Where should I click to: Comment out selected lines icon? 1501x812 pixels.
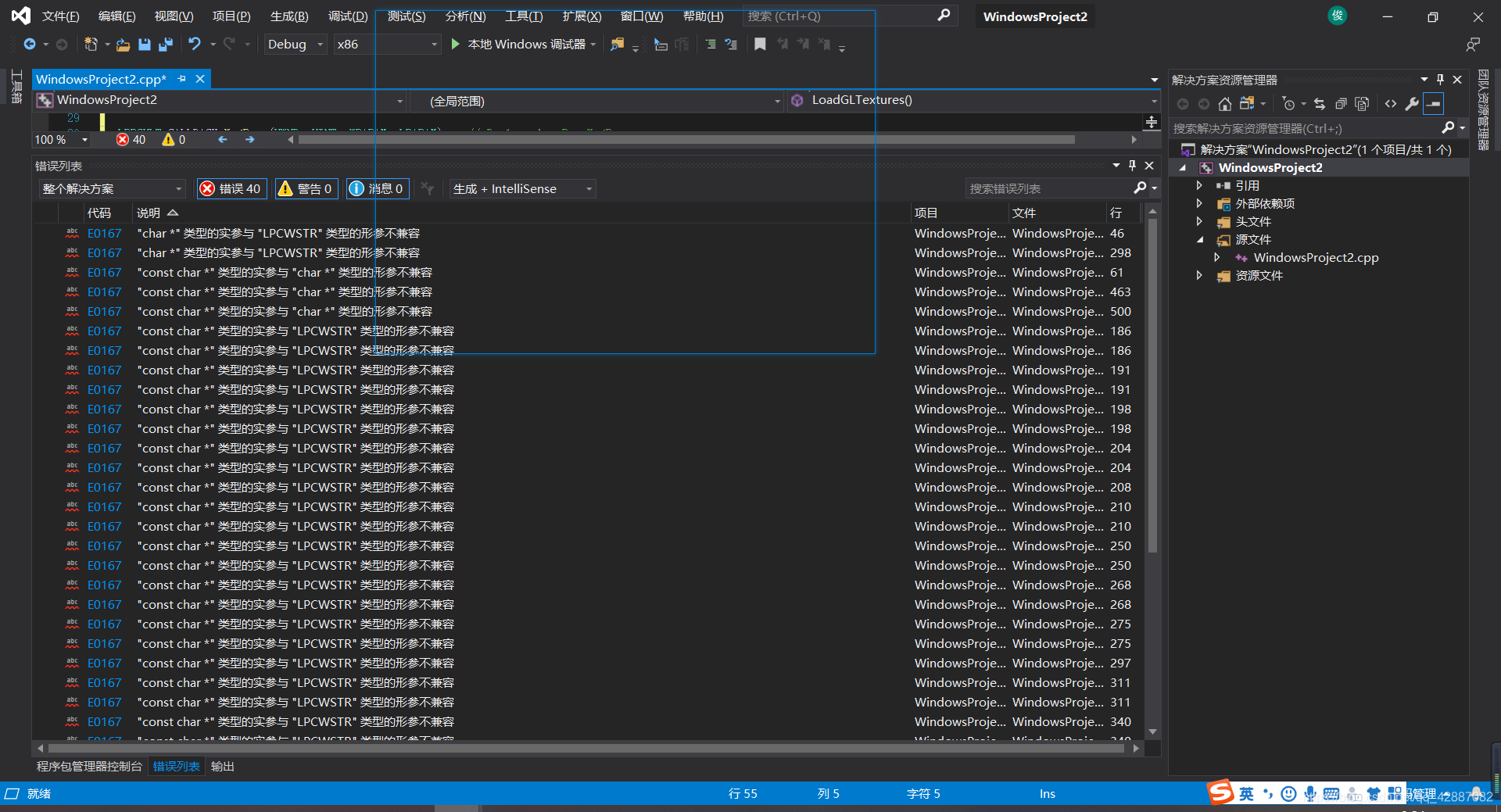(x=710, y=45)
